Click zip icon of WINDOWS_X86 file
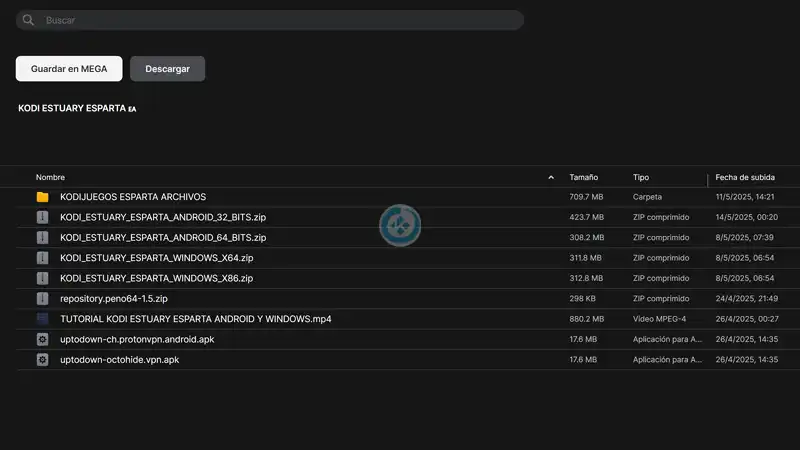This screenshot has height=450, width=800. 42,279
